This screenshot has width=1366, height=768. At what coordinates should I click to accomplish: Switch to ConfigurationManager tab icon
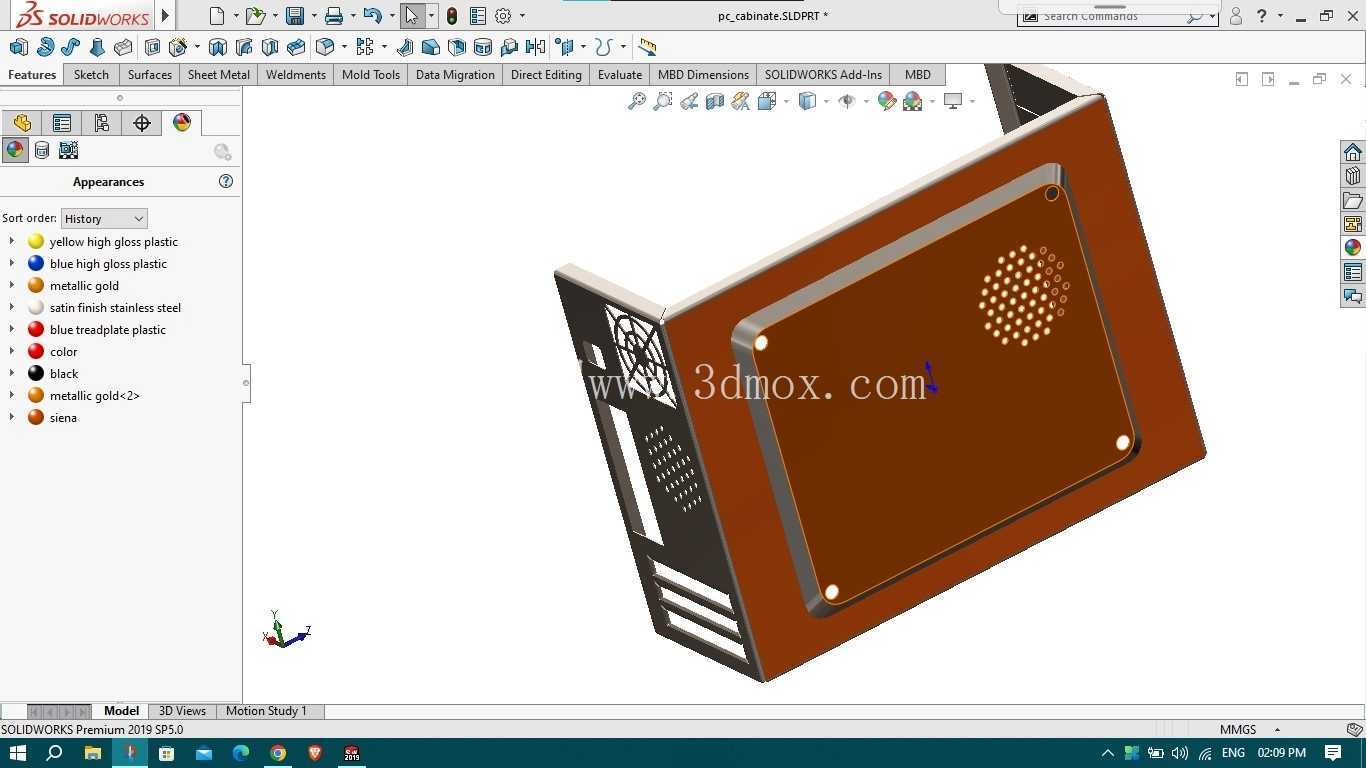[x=102, y=123]
